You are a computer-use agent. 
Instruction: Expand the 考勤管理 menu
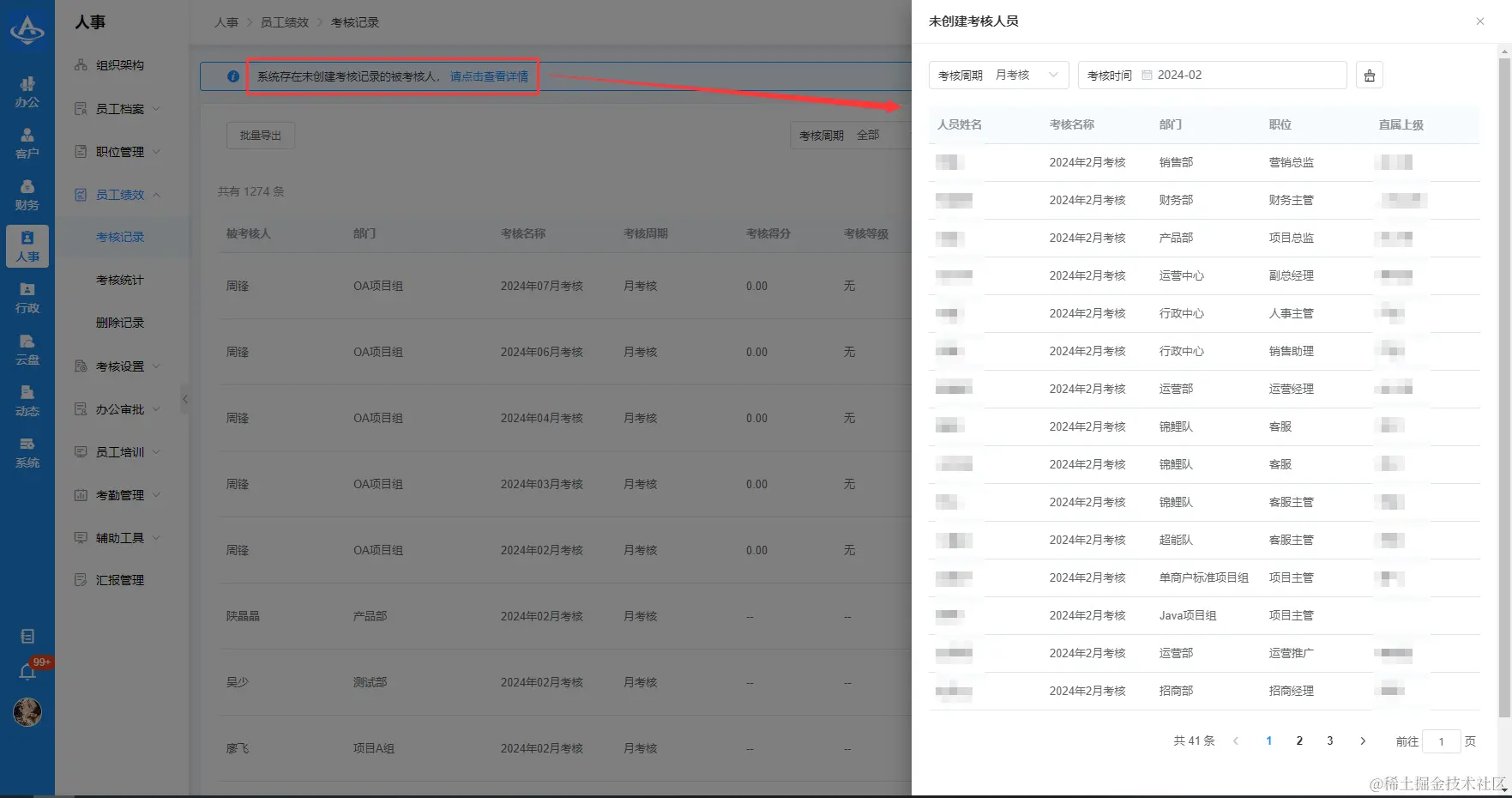[120, 495]
